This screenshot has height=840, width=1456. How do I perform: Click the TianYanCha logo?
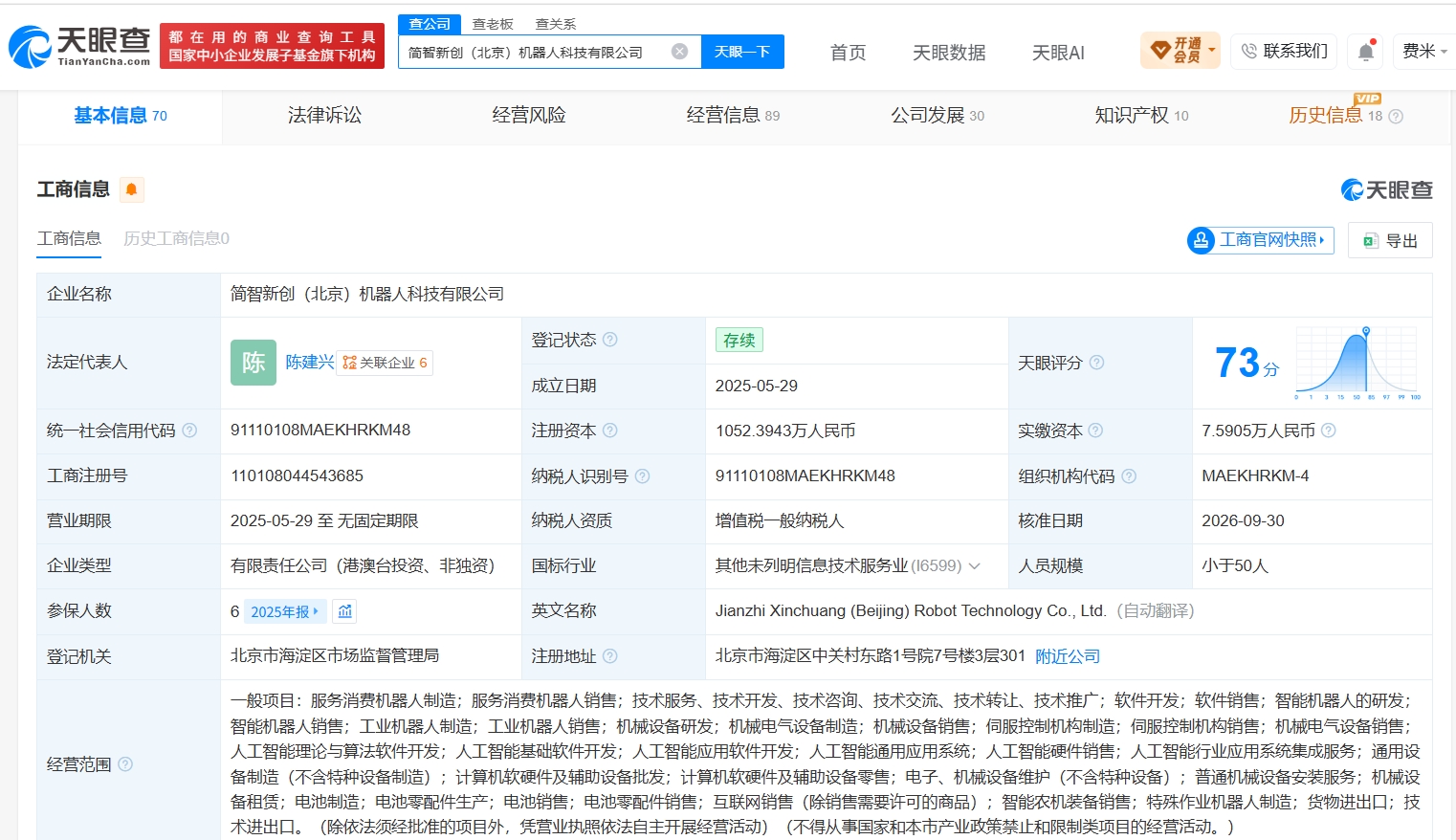click(x=80, y=47)
